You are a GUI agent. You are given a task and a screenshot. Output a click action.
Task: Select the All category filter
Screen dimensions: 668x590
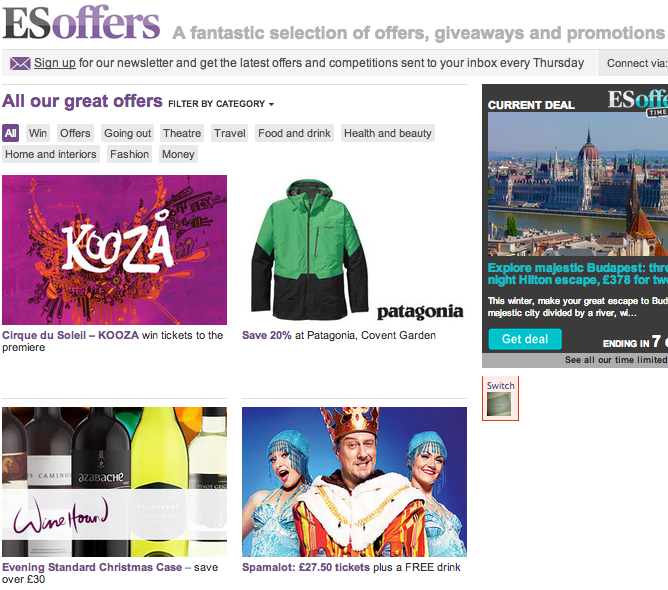11,133
